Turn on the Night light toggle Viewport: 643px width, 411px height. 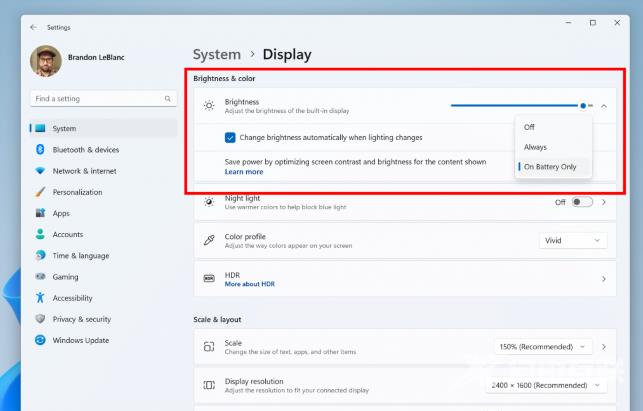582,202
